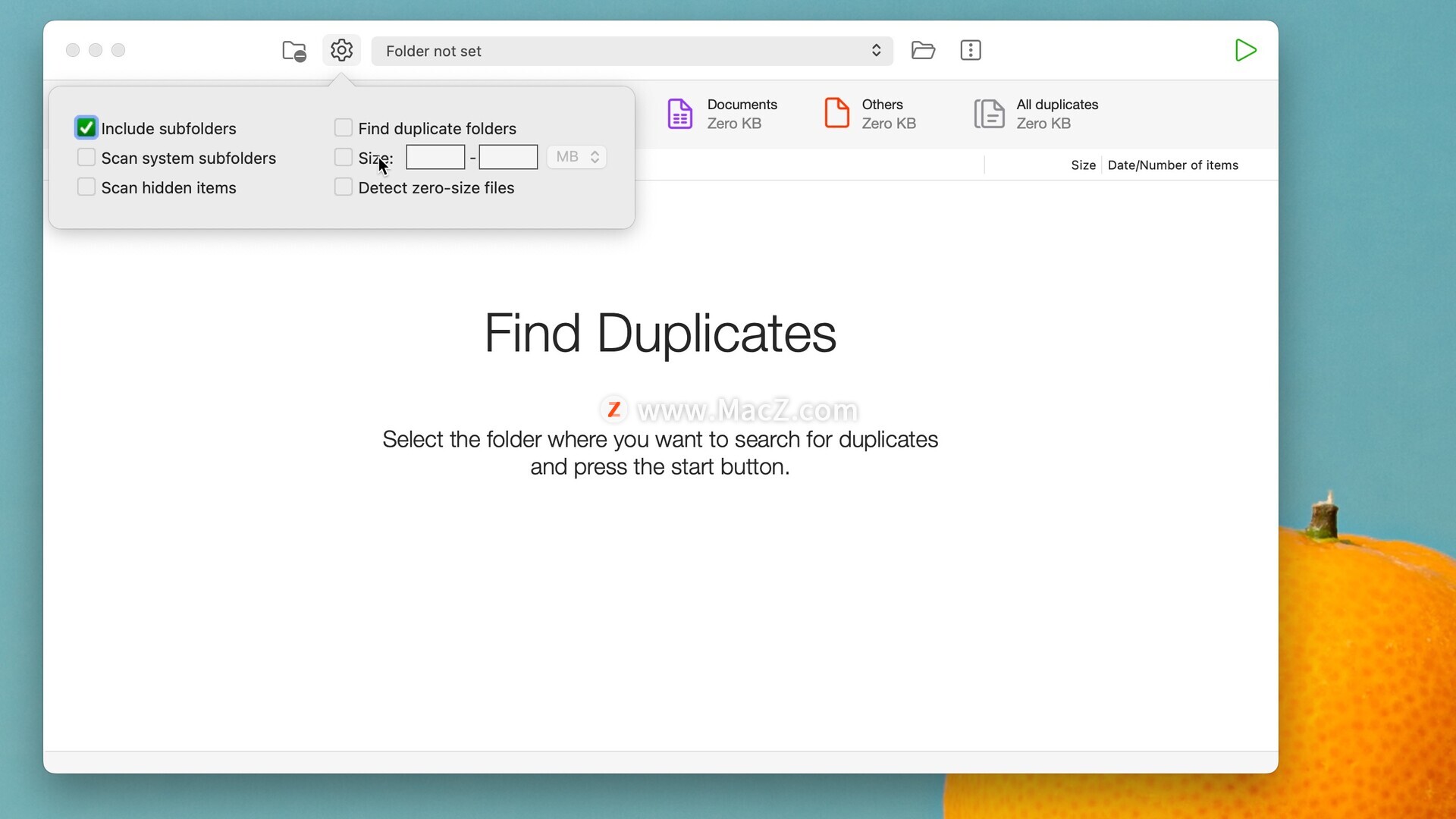Select the All duplicates category icon
This screenshot has width=1456, height=819.
point(990,114)
